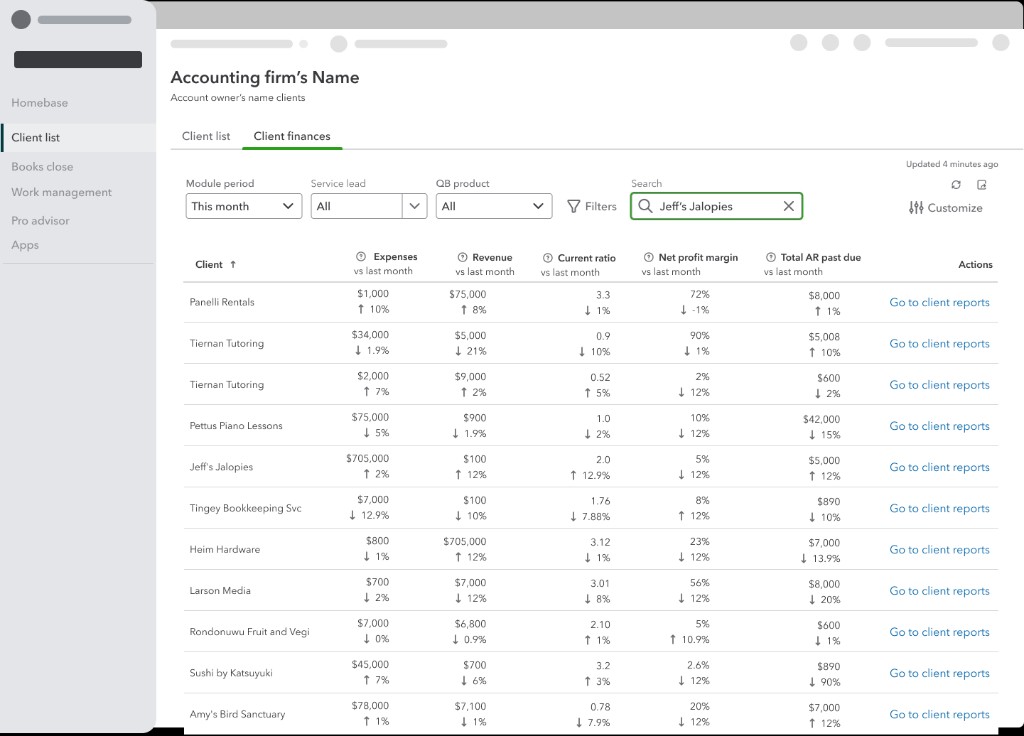This screenshot has height=736, width=1024.
Task: Click the Larson Media client name
Action: click(220, 590)
